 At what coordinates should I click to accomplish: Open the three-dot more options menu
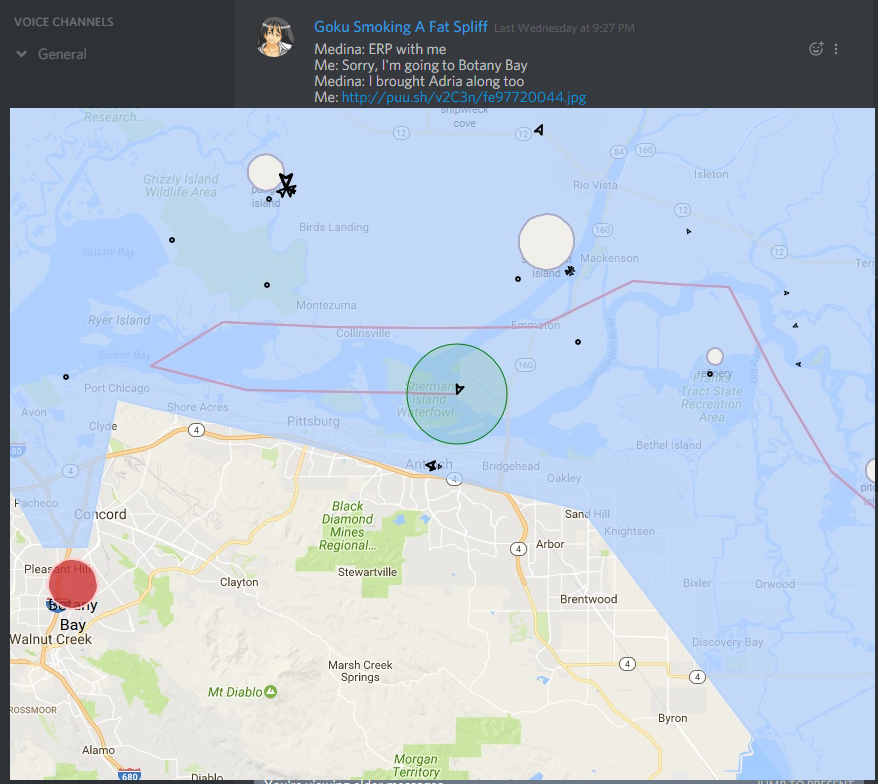[836, 48]
